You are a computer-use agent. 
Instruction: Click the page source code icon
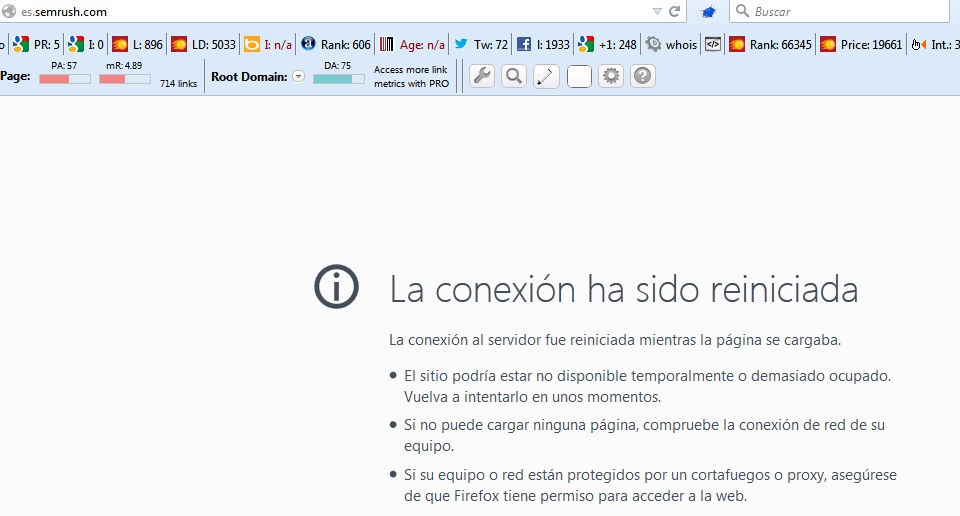(713, 44)
